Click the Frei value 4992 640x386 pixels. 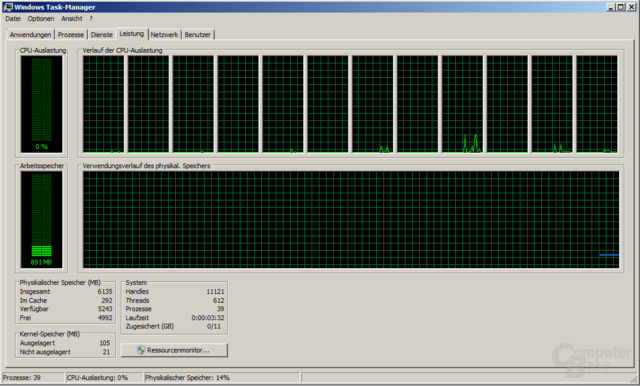105,317
